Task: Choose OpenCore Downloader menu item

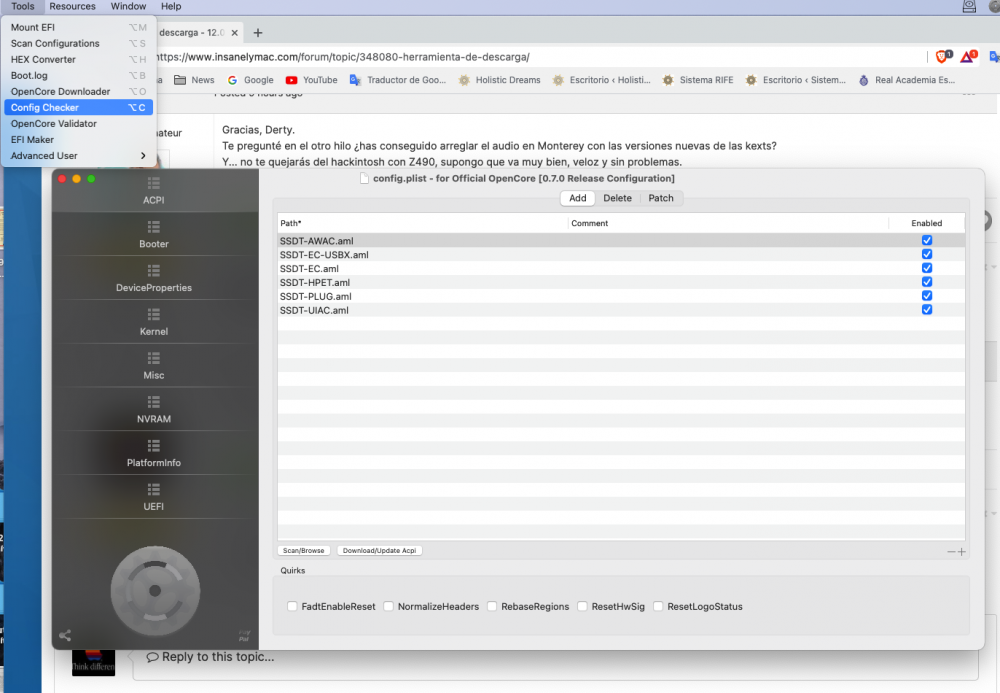Action: (79, 92)
